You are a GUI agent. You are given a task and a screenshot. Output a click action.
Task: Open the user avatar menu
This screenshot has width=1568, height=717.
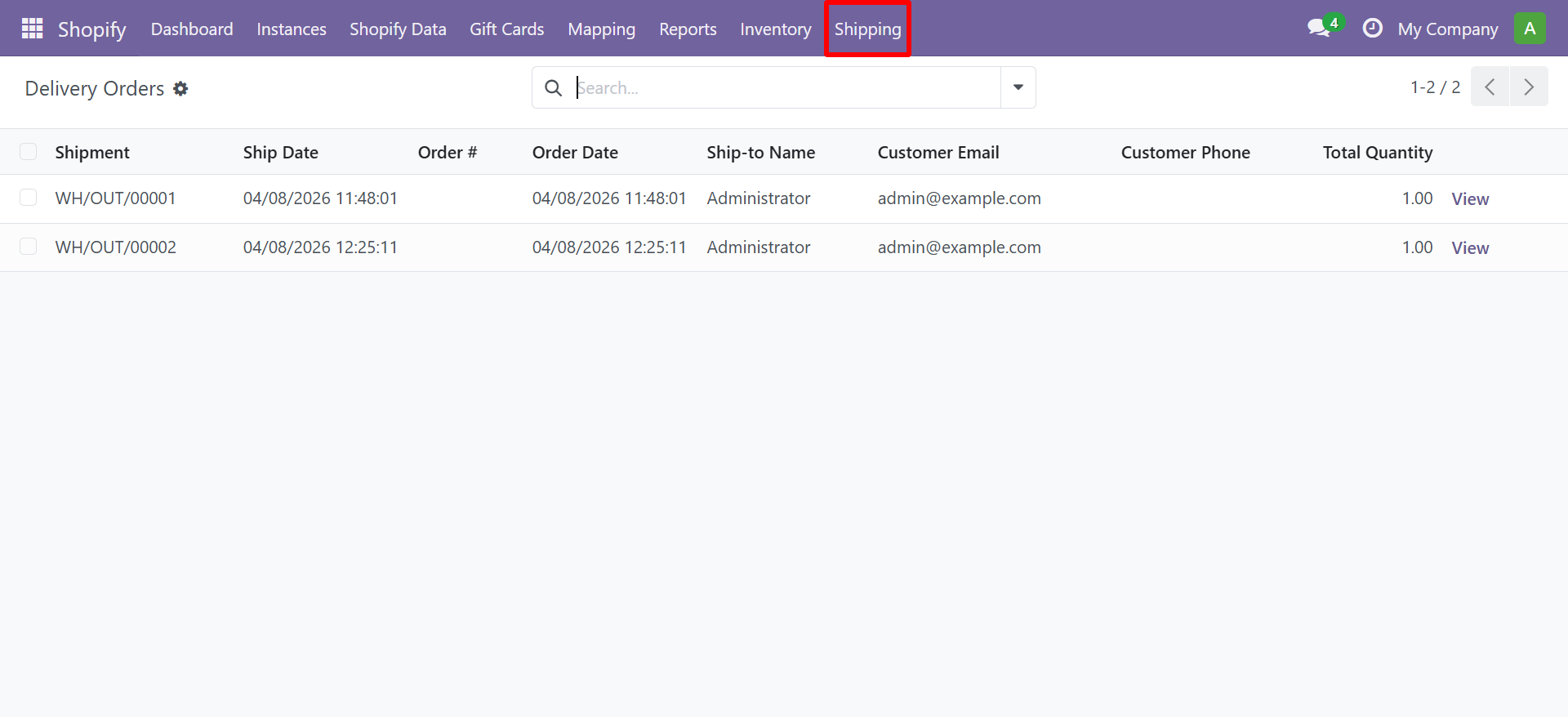[x=1530, y=29]
